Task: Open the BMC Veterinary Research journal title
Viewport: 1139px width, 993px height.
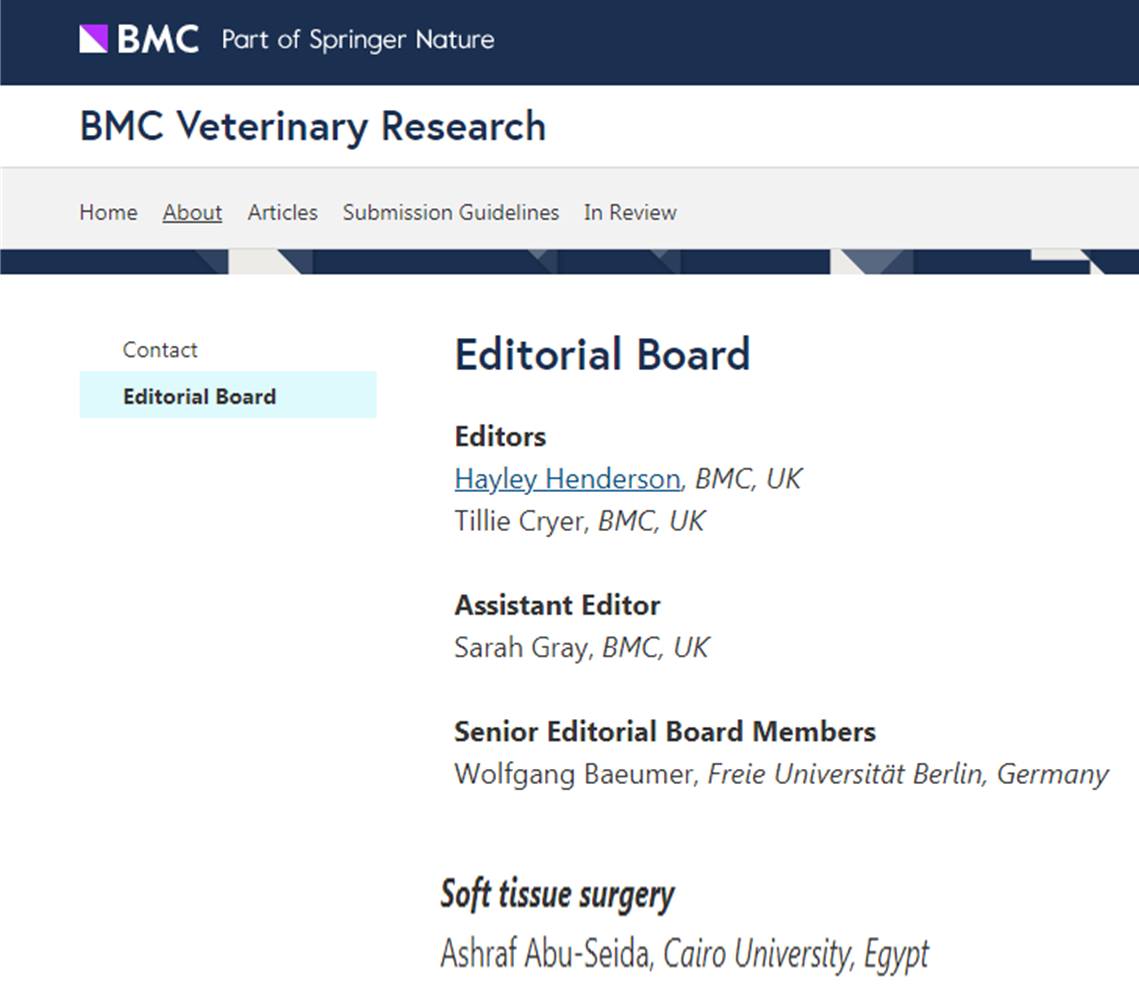Action: [x=312, y=127]
